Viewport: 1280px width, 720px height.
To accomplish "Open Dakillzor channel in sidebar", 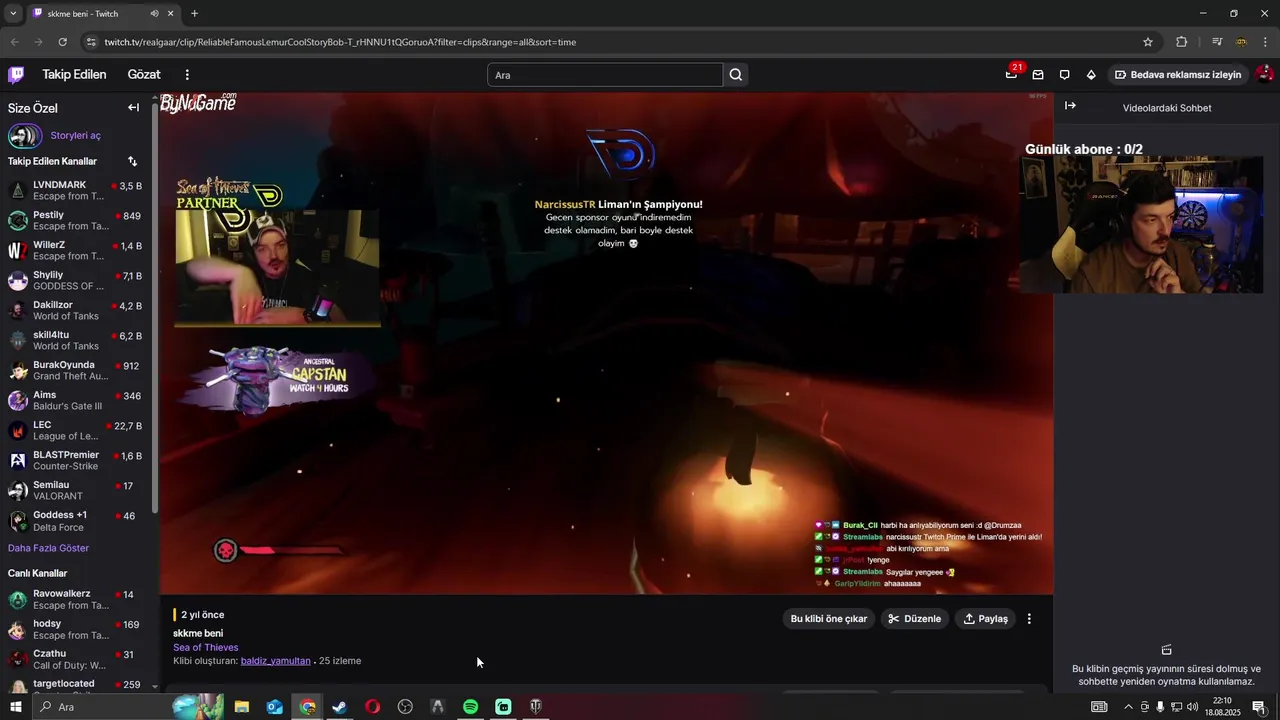I will pos(76,311).
